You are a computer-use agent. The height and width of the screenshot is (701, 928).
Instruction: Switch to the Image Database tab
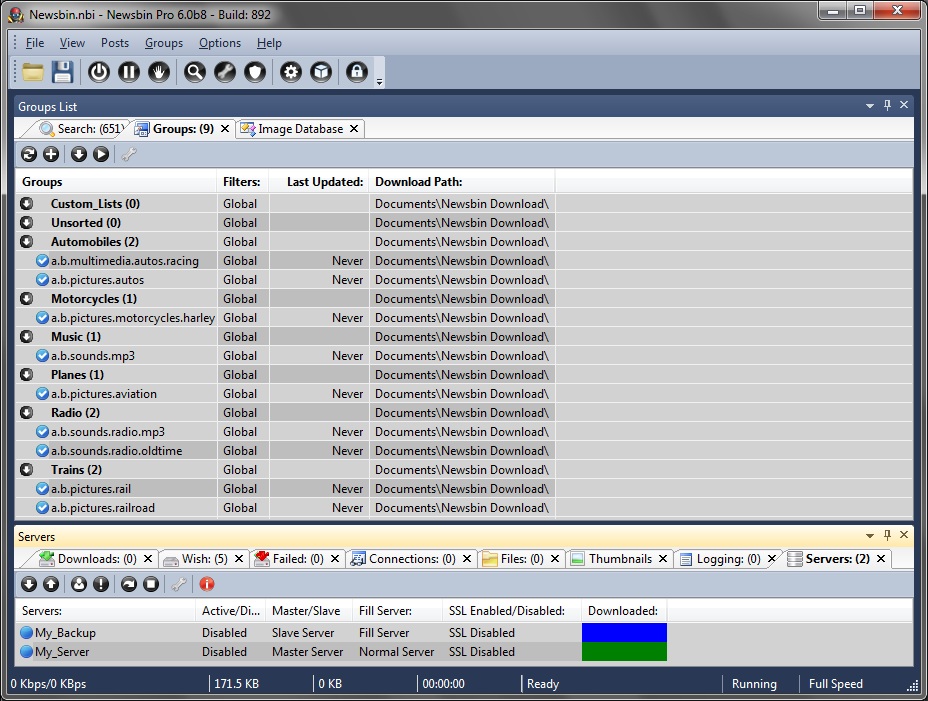tap(300, 129)
